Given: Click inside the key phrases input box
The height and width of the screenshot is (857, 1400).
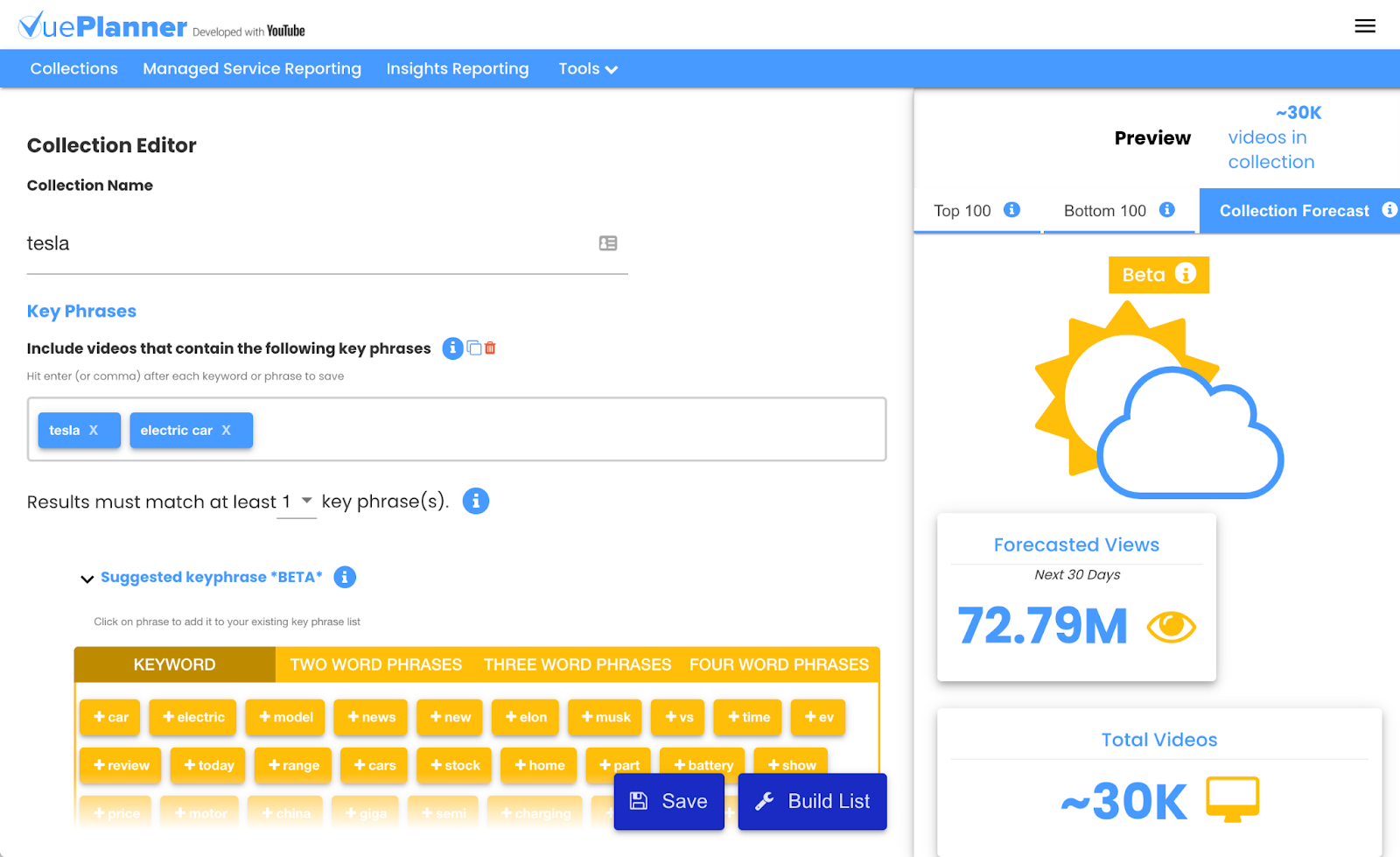Looking at the screenshot, I should [x=457, y=430].
